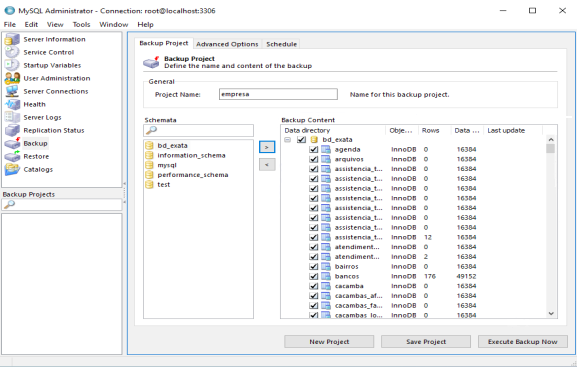Click the bd_exata icon in Backup Content
The height and width of the screenshot is (367, 582).
click(314, 140)
